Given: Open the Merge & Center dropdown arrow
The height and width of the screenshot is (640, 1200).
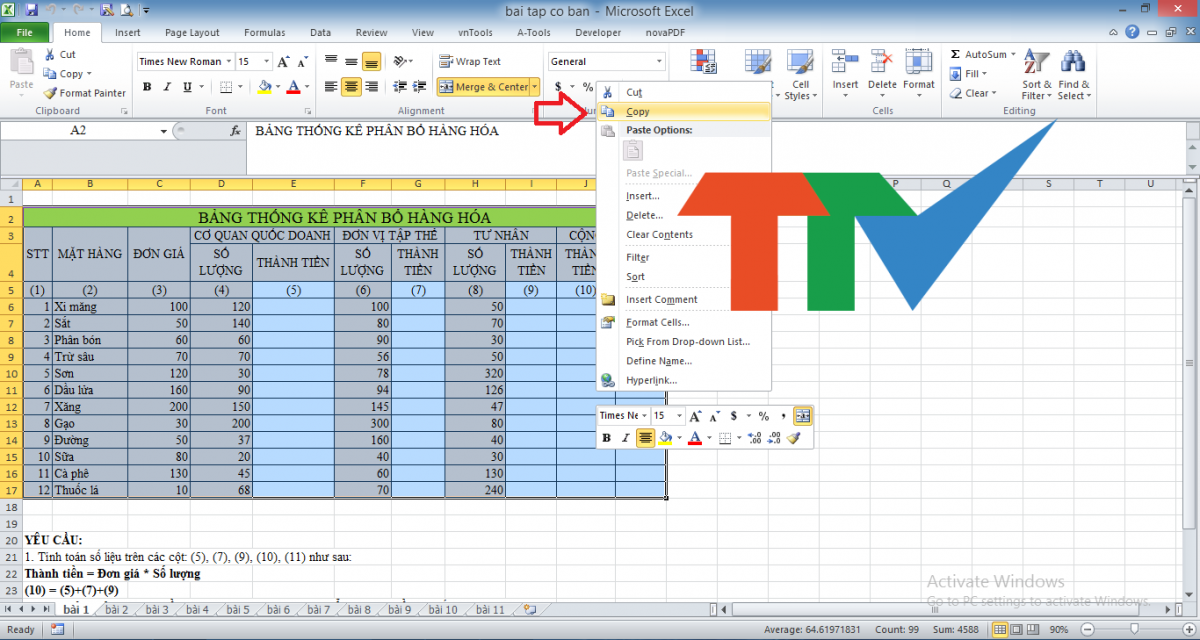Looking at the screenshot, I should [x=535, y=87].
